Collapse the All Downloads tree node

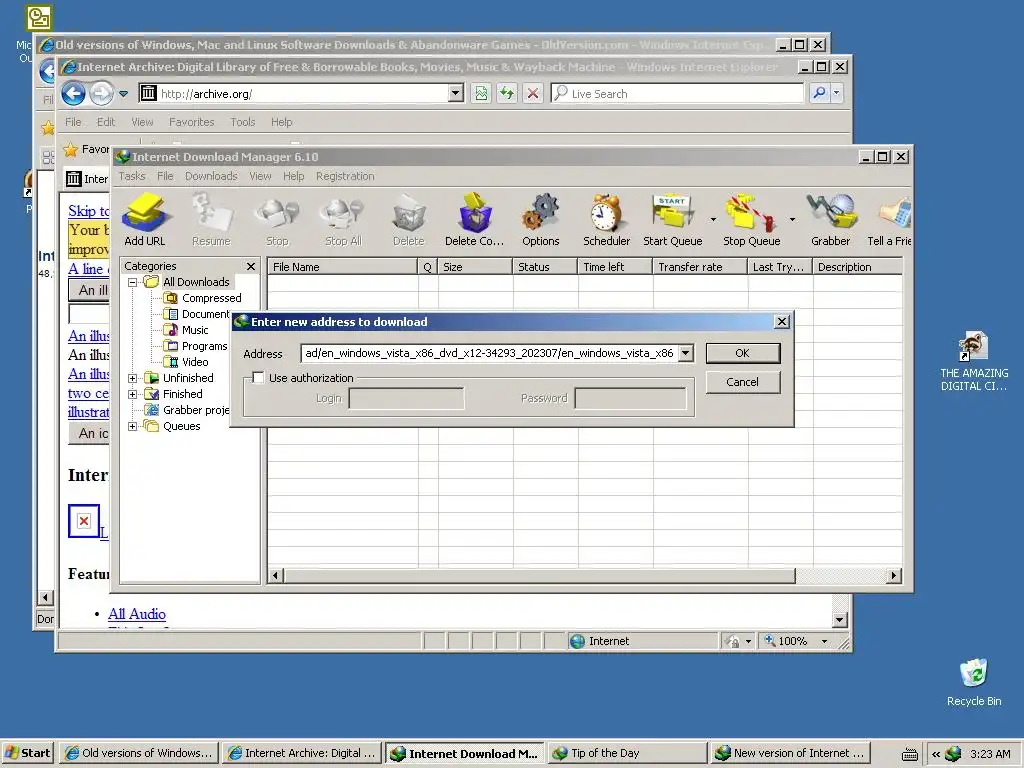click(133, 282)
